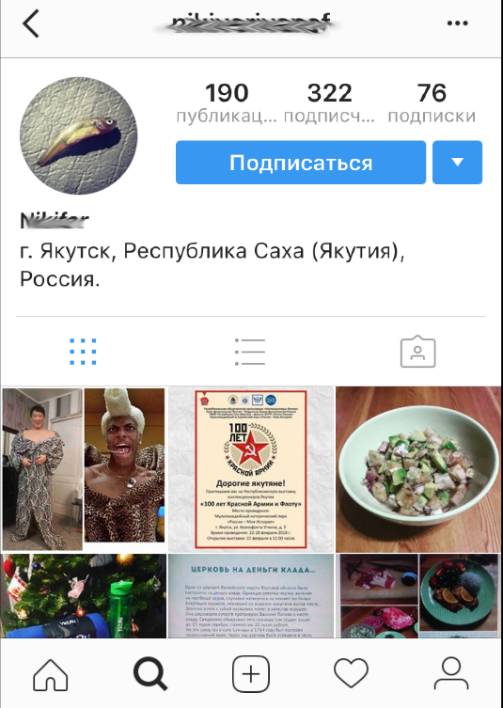503x708 pixels.
Task: Show tagged photos tab
Action: (x=418, y=351)
